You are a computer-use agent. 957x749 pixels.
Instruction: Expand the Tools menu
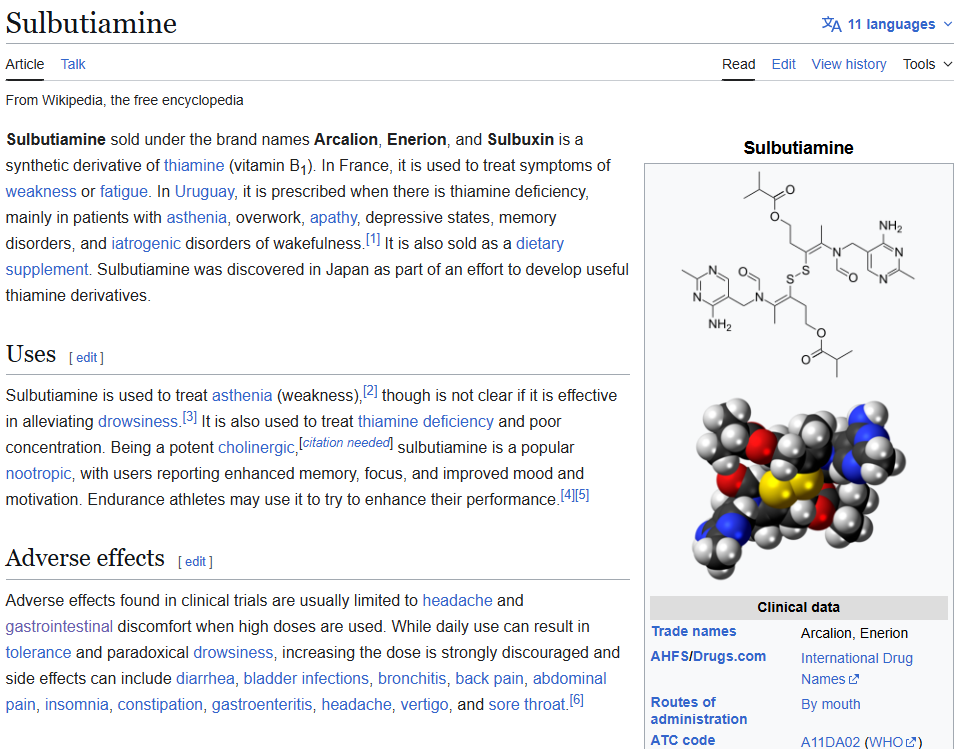927,64
